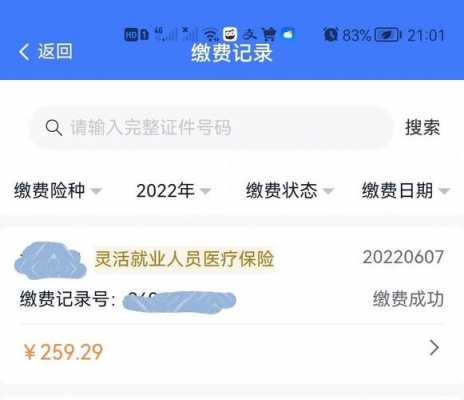This screenshot has height=400, width=464.
Task: Tap the Wi-Fi signal status icon
Action: [x=211, y=34]
